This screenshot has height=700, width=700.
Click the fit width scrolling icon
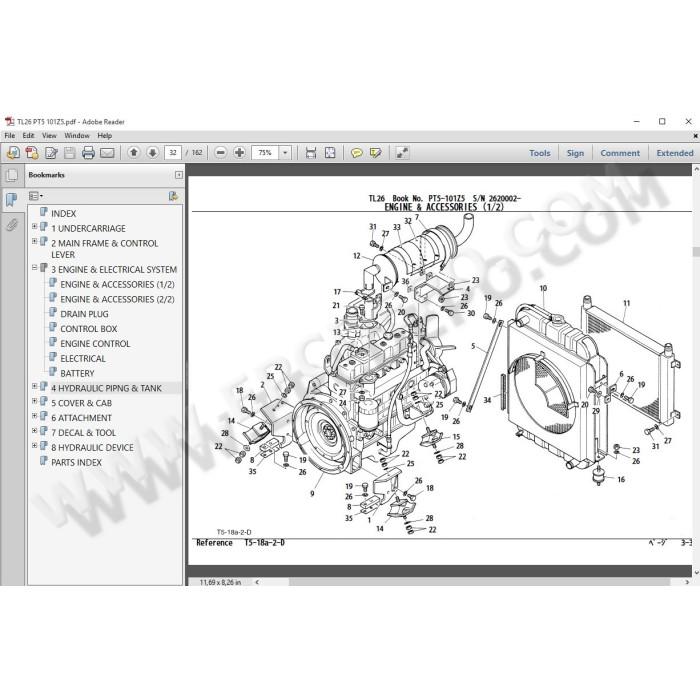311,153
